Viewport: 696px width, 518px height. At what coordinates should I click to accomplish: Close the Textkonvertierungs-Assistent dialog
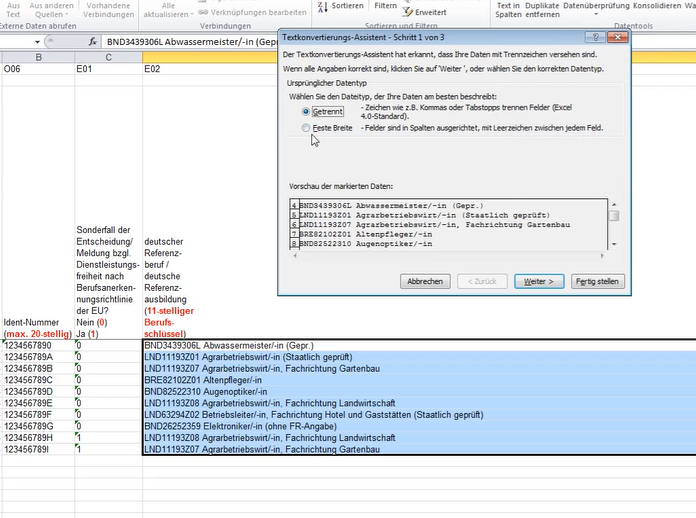tap(619, 36)
